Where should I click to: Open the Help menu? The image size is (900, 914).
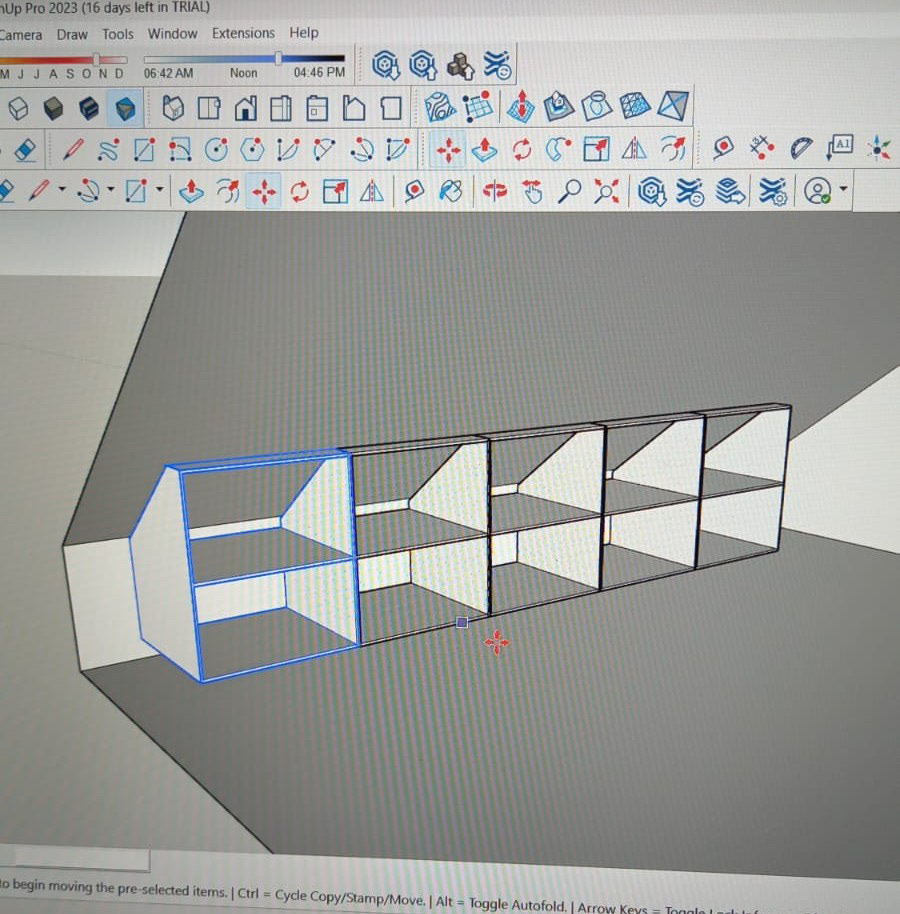click(x=304, y=33)
